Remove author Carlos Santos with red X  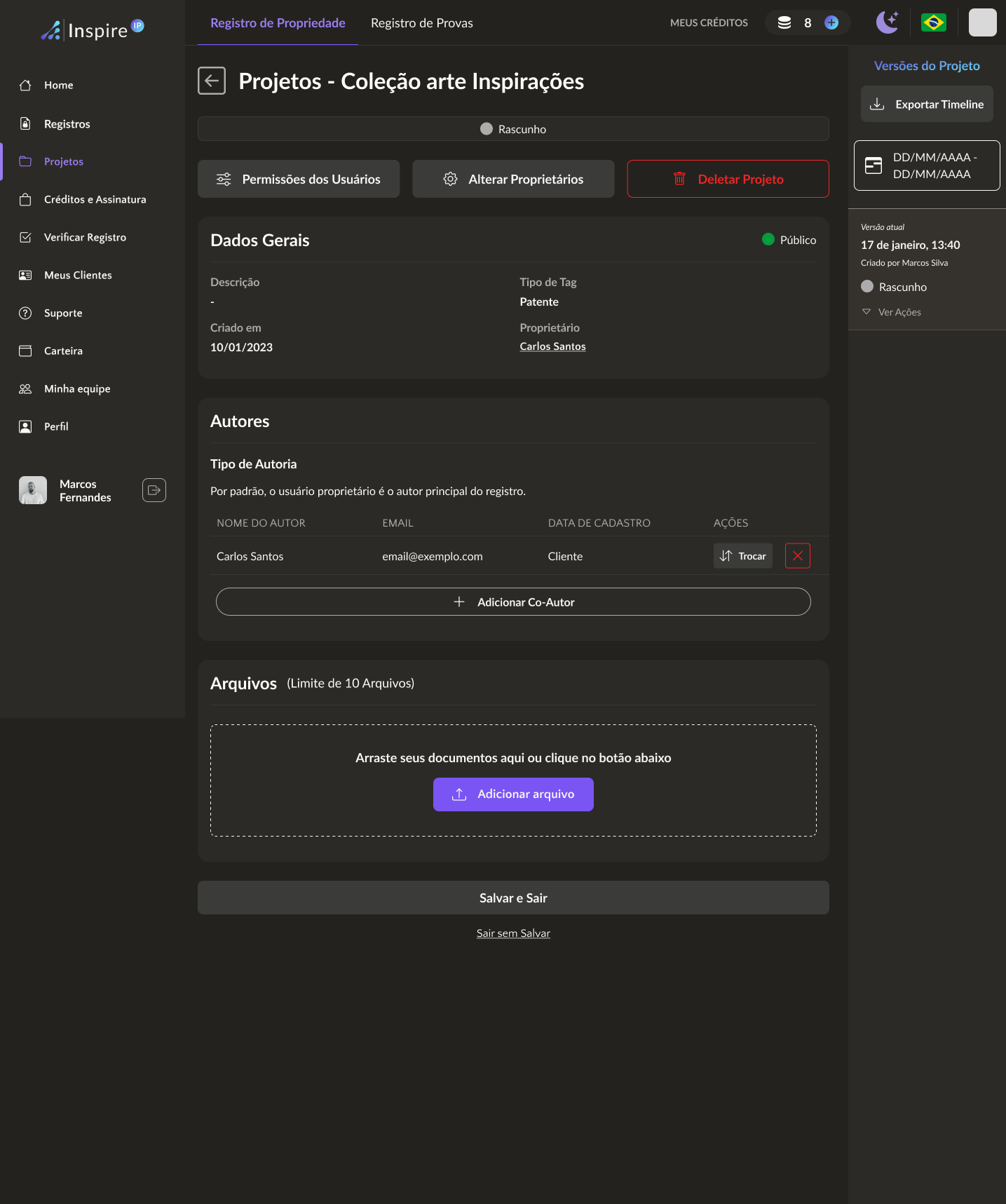coord(797,556)
